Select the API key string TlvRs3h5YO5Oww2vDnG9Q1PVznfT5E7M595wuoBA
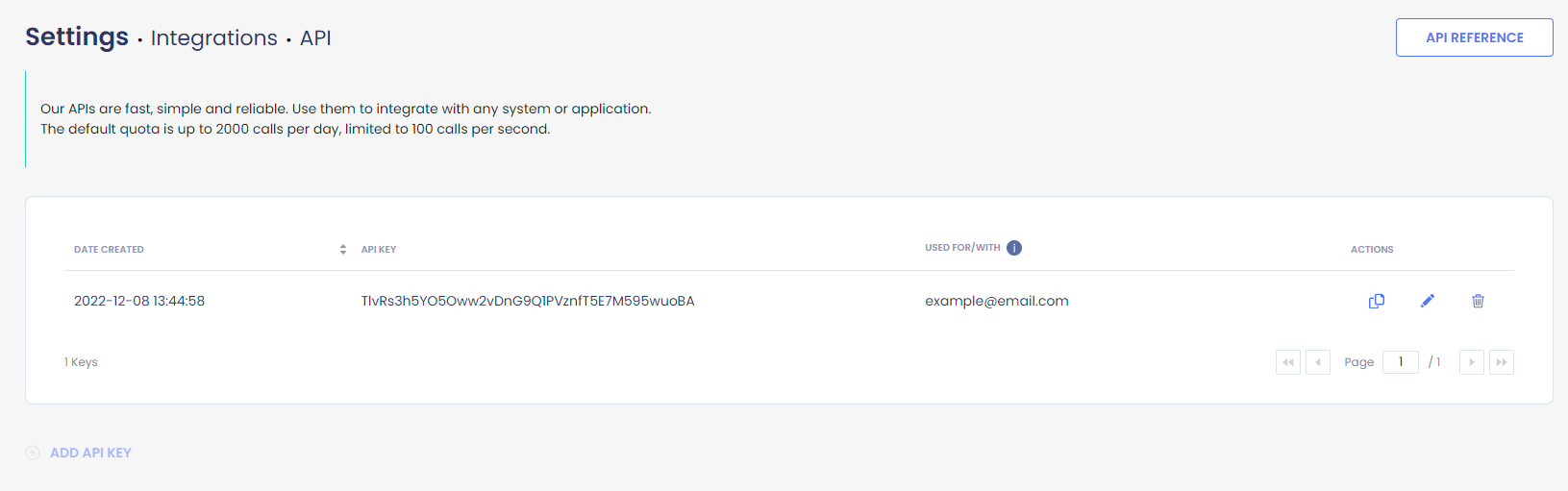 click(528, 301)
